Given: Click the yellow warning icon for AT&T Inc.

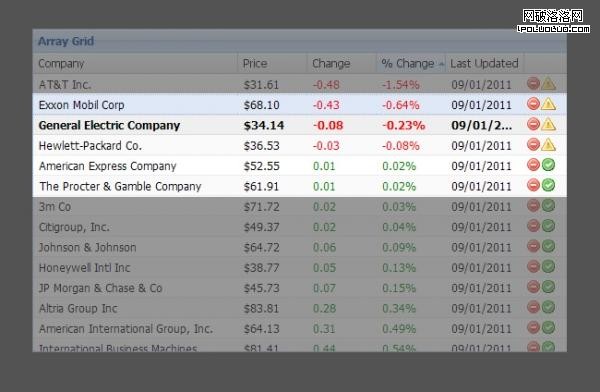Looking at the screenshot, I should (x=548, y=83).
